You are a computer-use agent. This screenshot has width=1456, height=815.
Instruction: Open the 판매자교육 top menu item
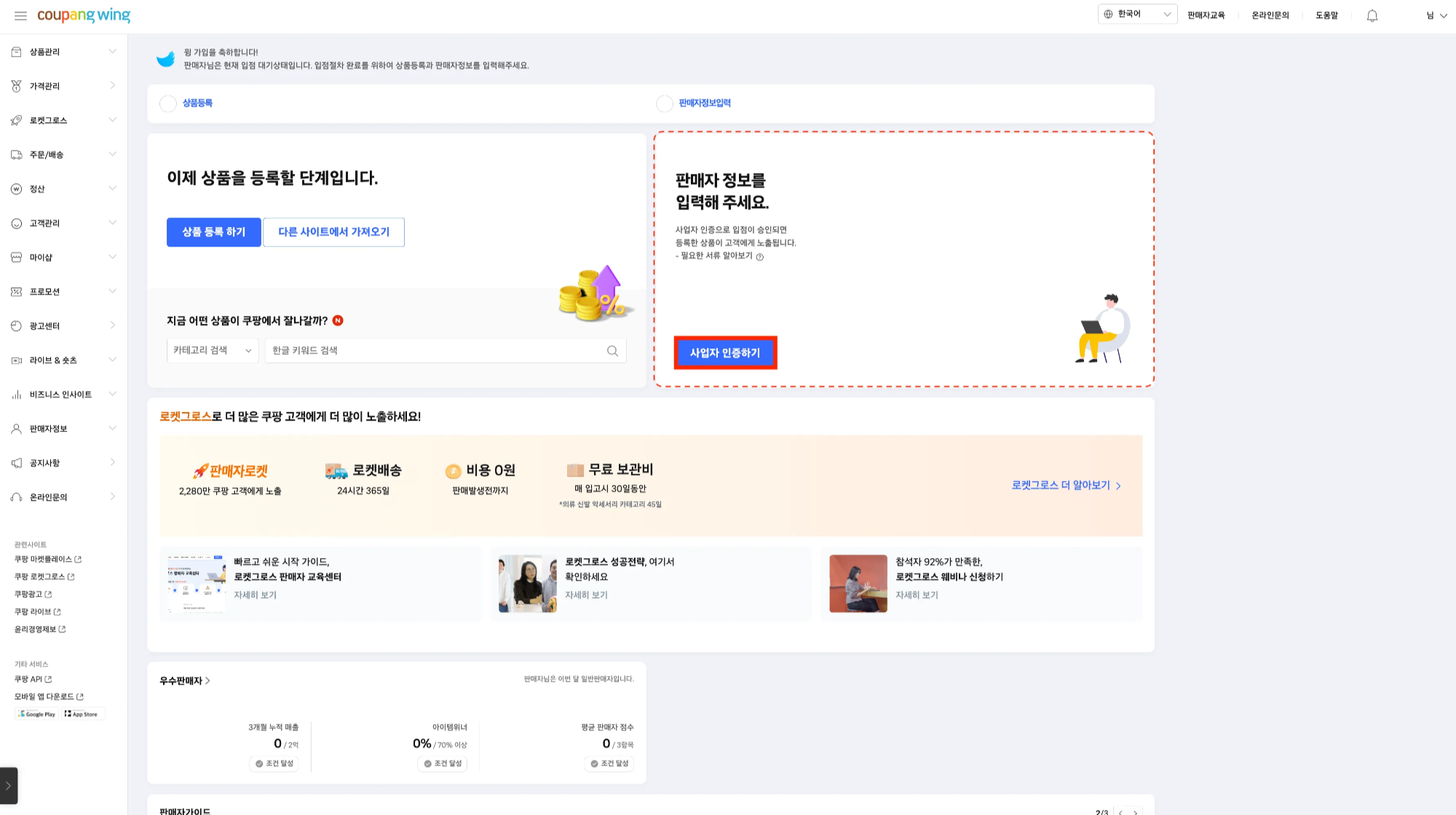[x=1206, y=15]
